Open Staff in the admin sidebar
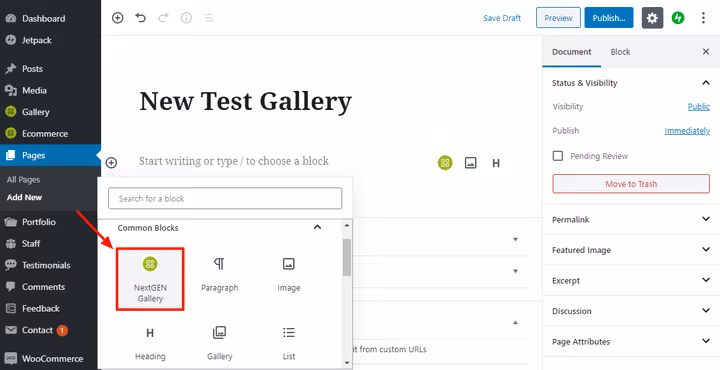Viewport: 720px width, 370px height. [31, 244]
